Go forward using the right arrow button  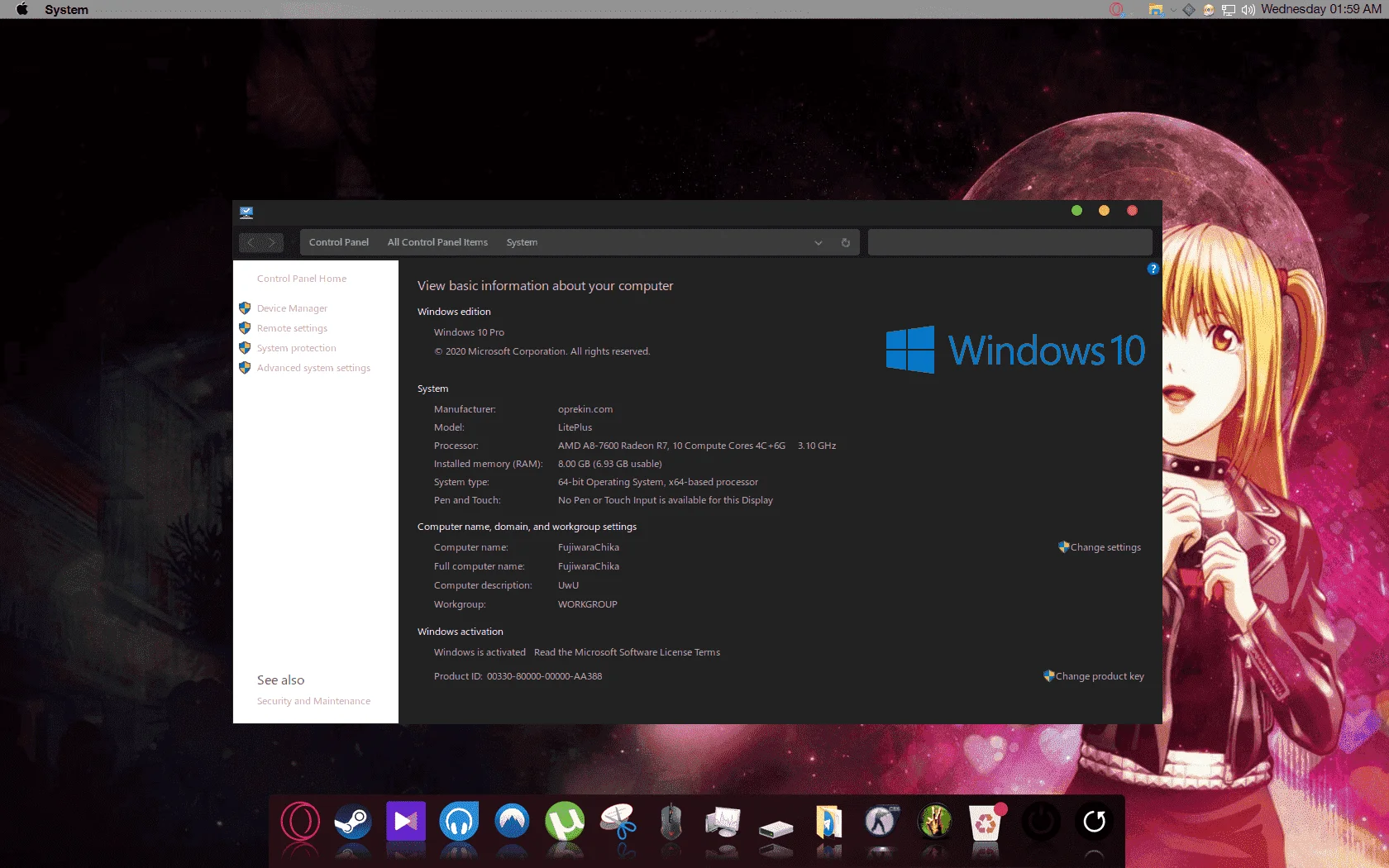pyautogui.click(x=272, y=242)
